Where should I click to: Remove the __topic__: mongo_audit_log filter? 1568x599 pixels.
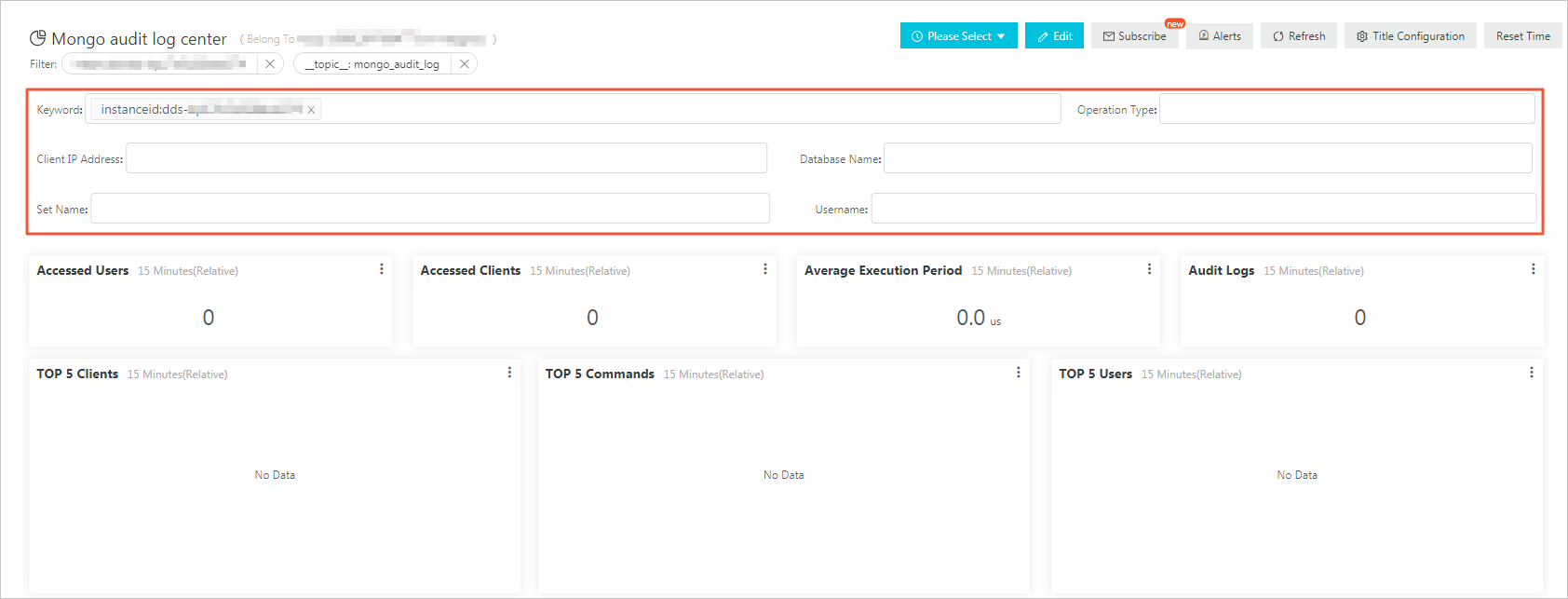pos(464,63)
